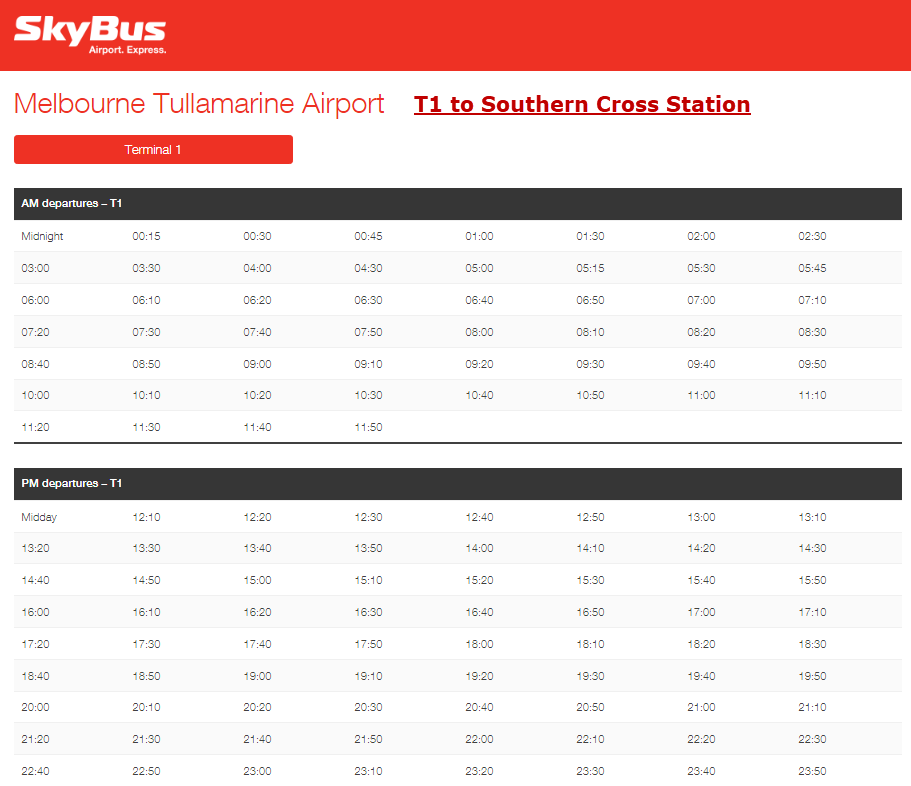This screenshot has width=911, height=786.
Task: Click the Melbourne Tullamarine Airport heading
Action: click(199, 104)
